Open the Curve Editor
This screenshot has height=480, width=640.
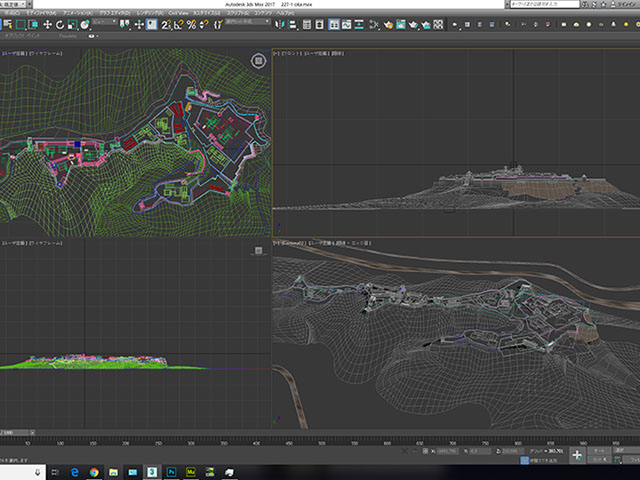347,25
